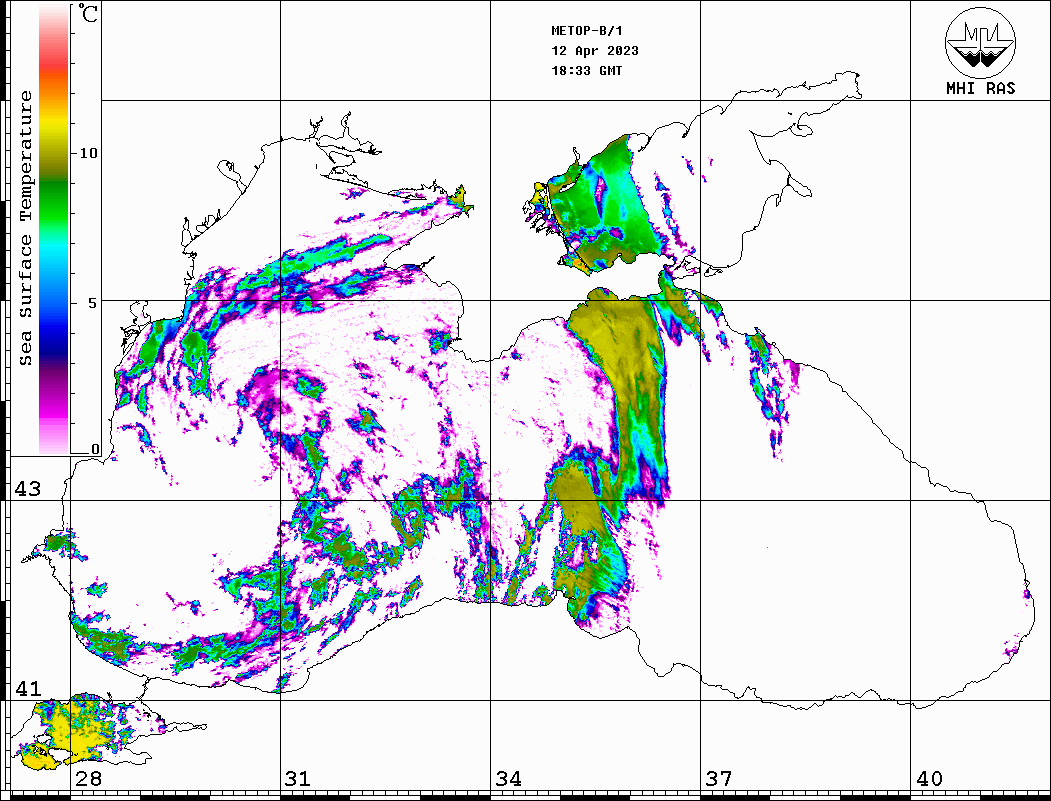
Task: Click the '5' tick on the temperature scale
Action: pyautogui.click(x=92, y=303)
